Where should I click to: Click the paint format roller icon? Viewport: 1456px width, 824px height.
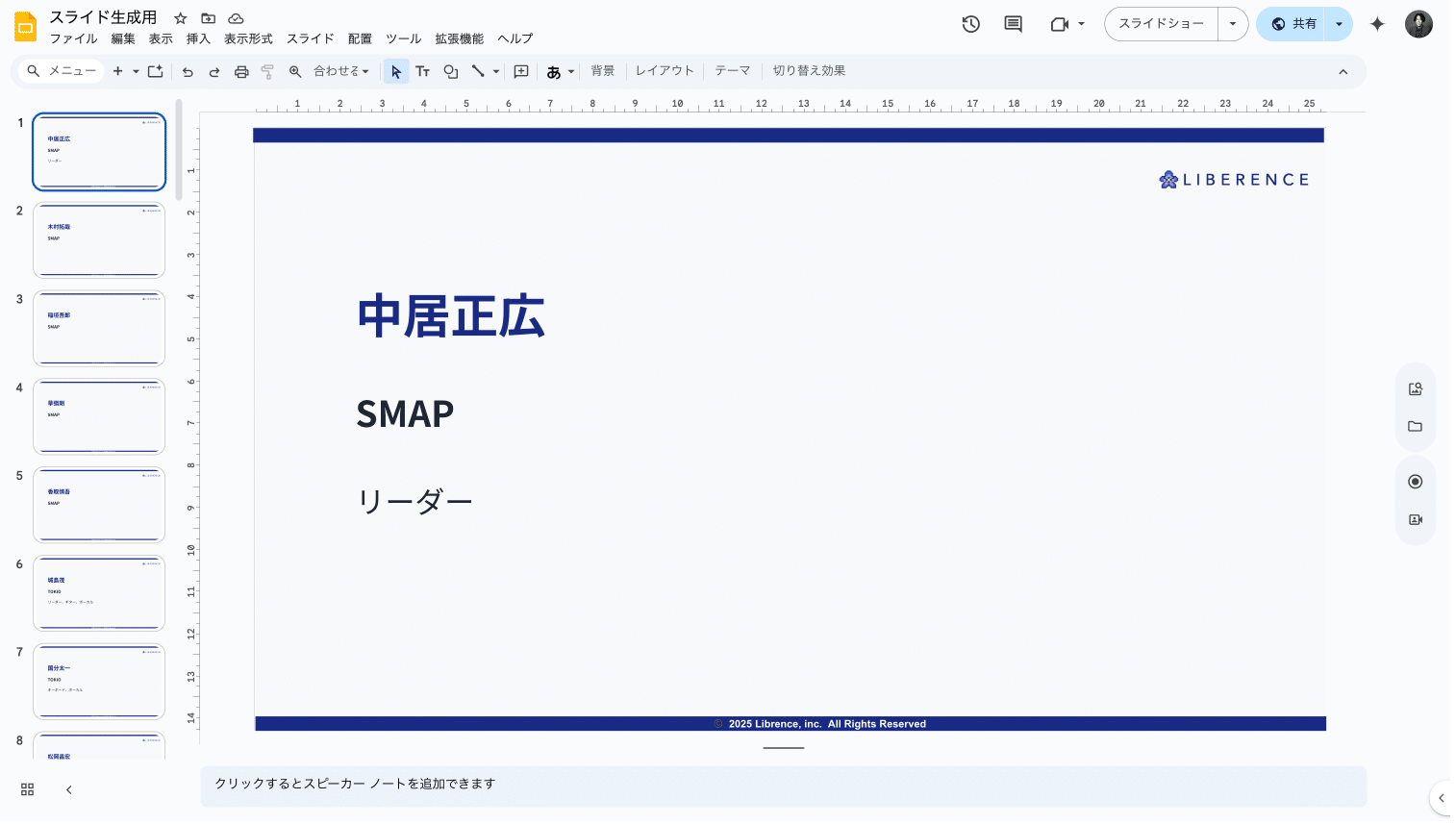coord(267,71)
